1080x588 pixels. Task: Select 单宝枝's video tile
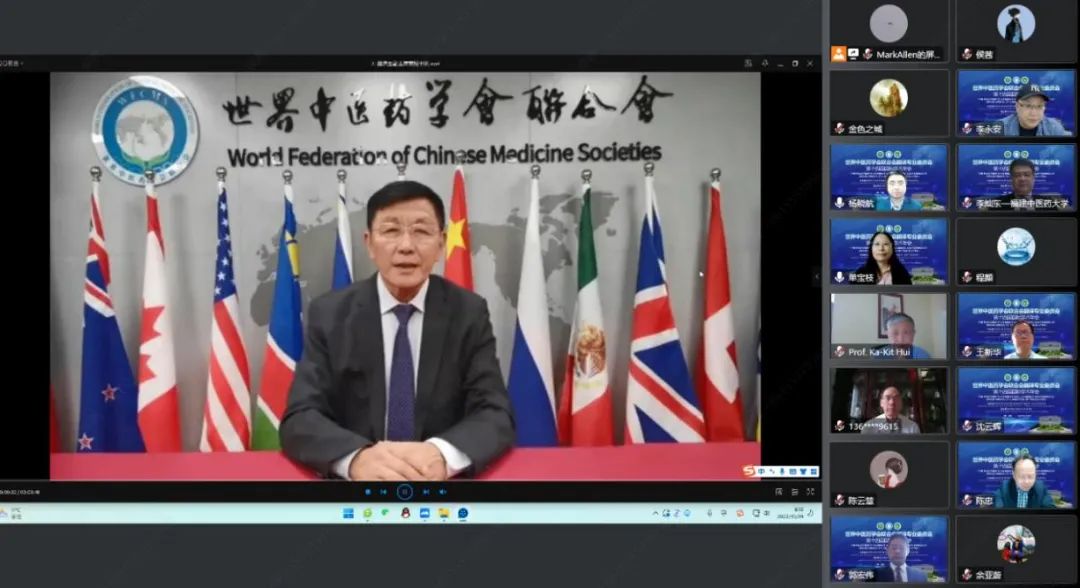pyautogui.click(x=889, y=251)
